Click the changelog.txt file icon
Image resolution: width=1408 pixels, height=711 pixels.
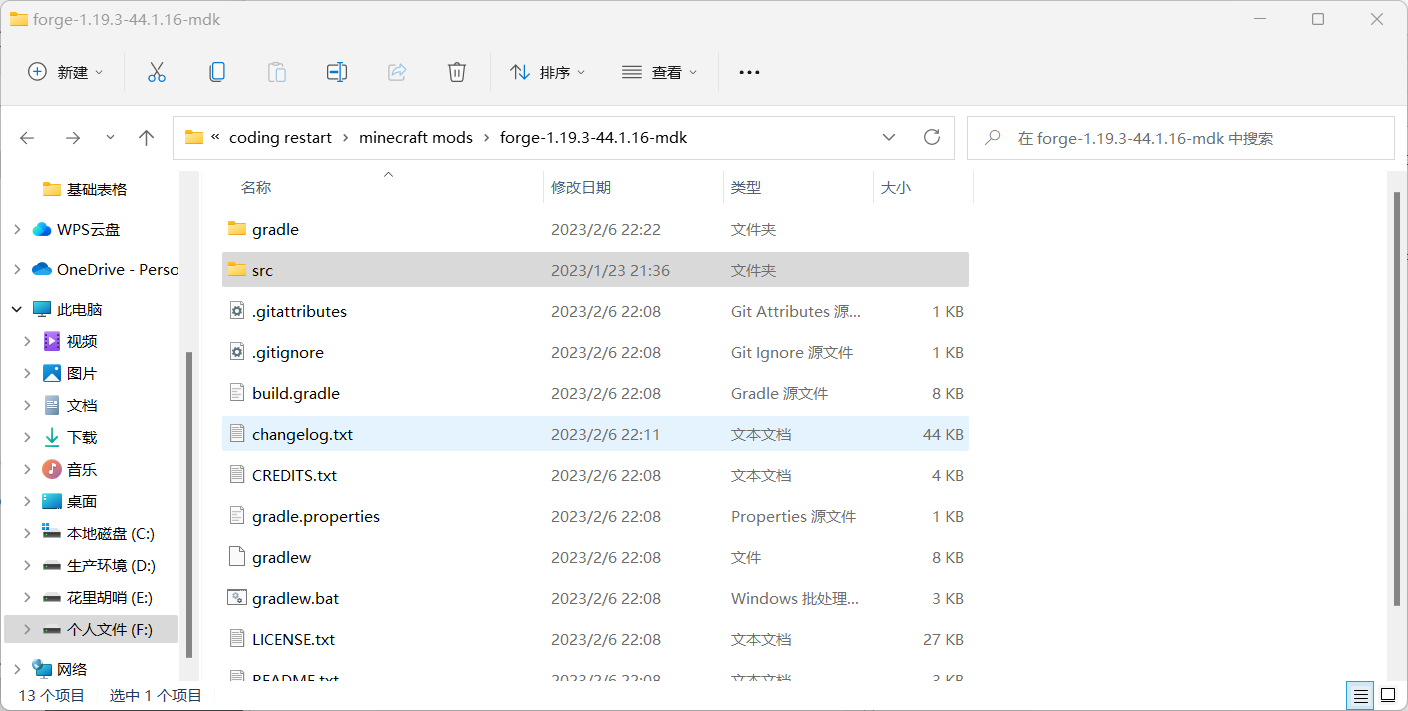click(236, 434)
